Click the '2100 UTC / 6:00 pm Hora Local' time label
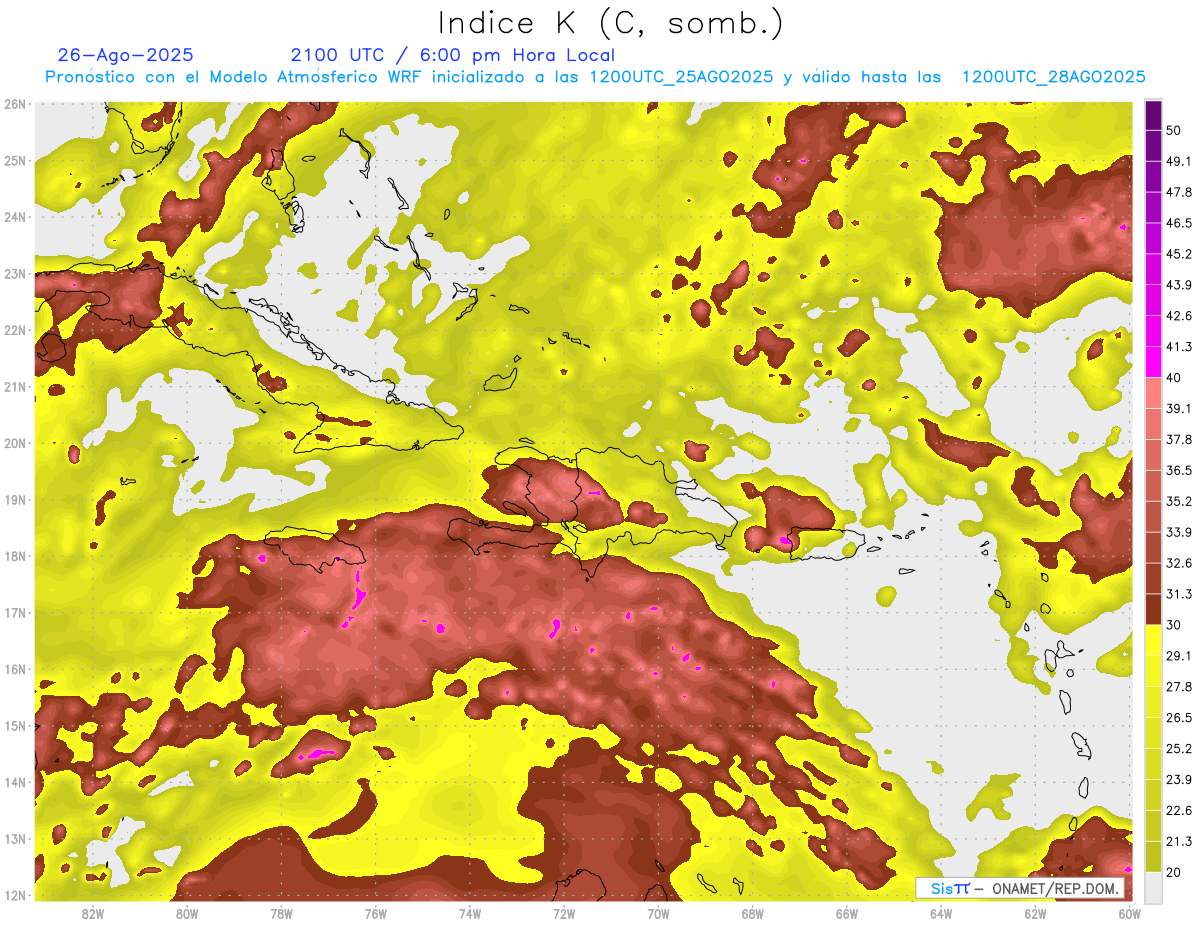 coord(453,55)
